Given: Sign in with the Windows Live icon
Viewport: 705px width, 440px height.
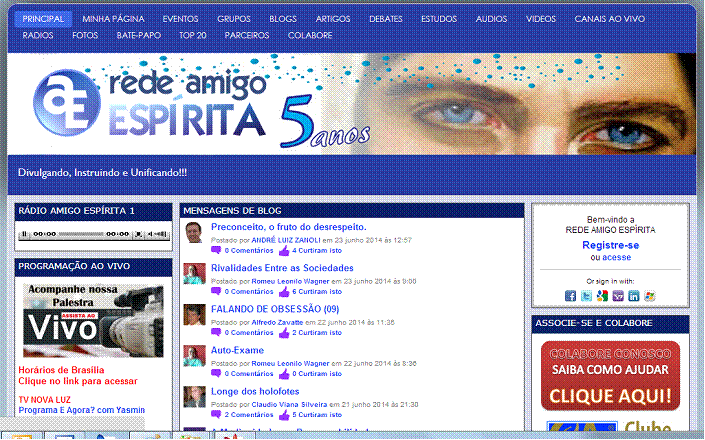Looking at the screenshot, I should (x=650, y=296).
